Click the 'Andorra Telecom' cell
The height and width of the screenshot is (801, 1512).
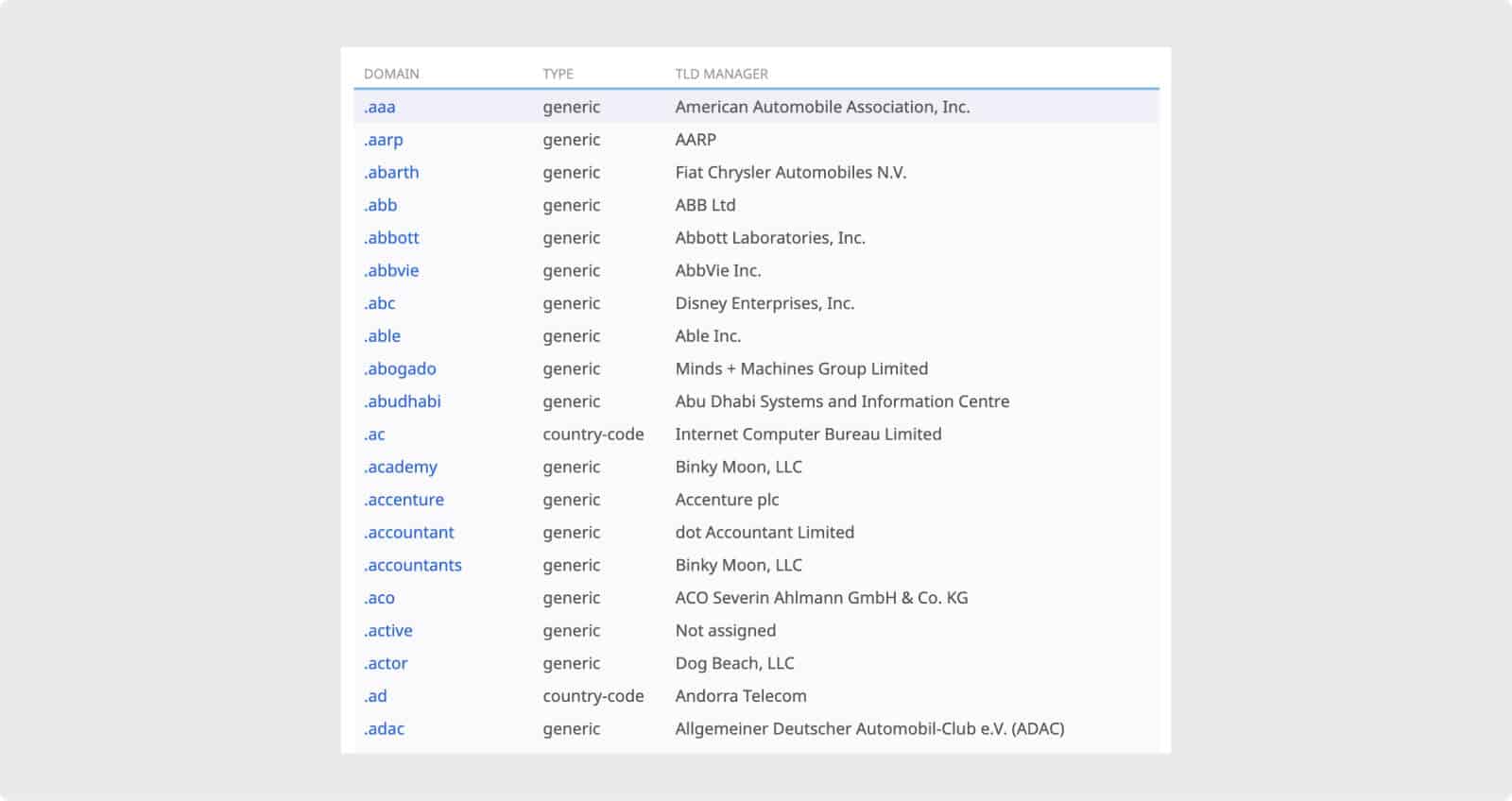(741, 696)
